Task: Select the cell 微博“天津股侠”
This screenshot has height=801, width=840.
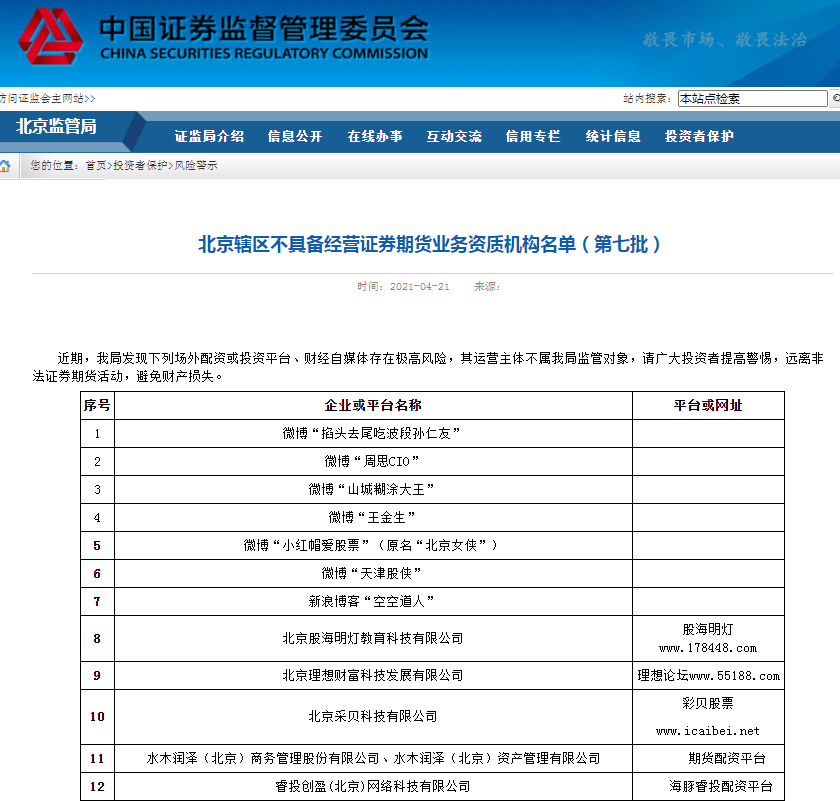Action: pos(372,573)
